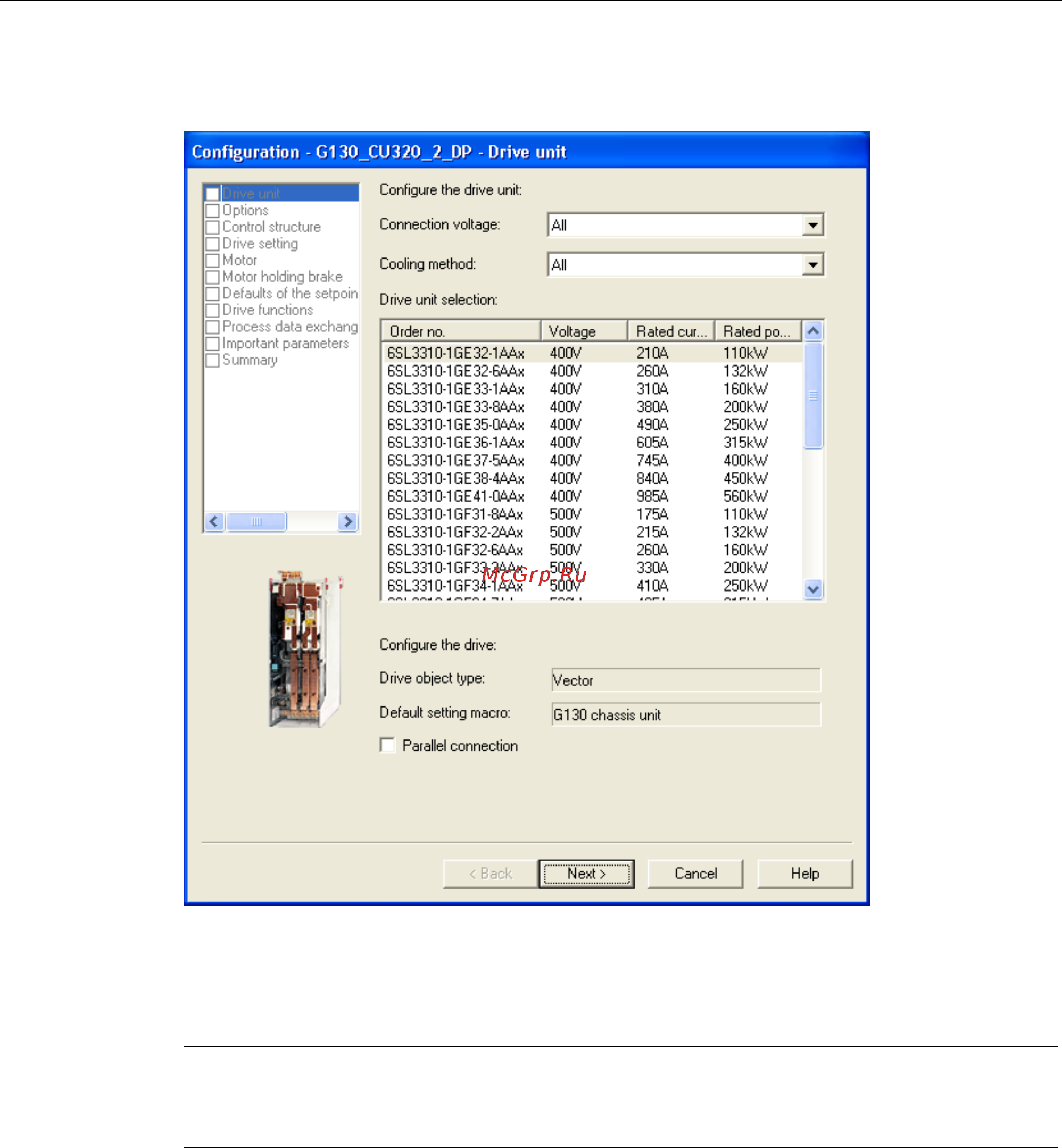Screen dimensions: 1062x1148
Task: Select drive 6SL3310-1GE36-1AAx
Action: pos(593,443)
